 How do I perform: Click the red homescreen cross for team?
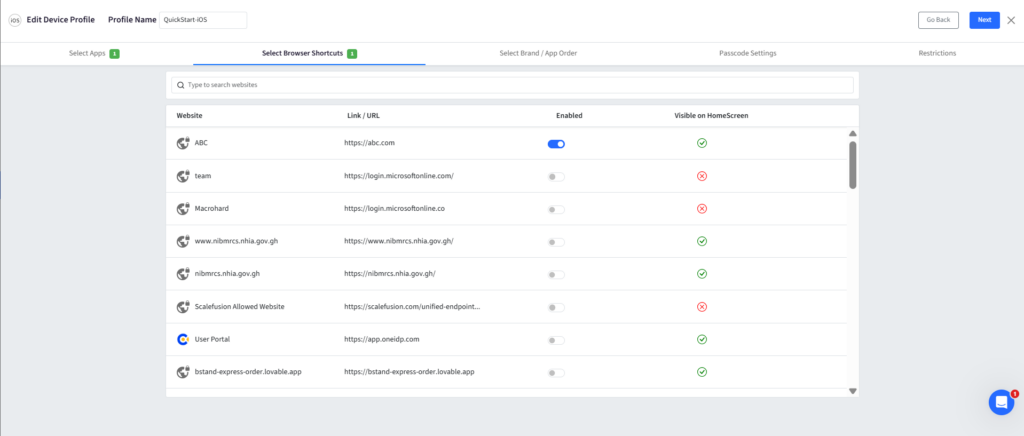point(702,176)
